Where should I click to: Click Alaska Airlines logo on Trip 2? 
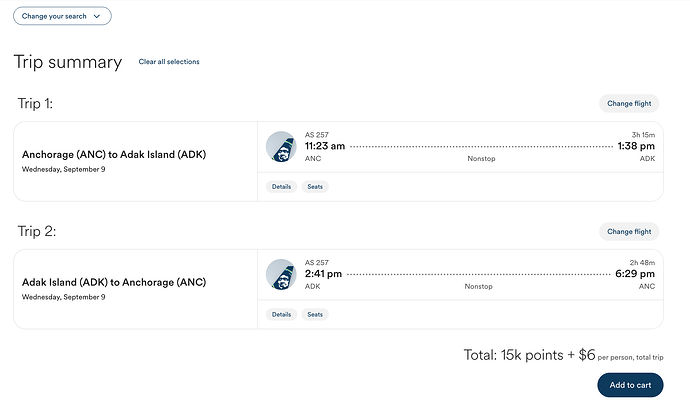(281, 274)
